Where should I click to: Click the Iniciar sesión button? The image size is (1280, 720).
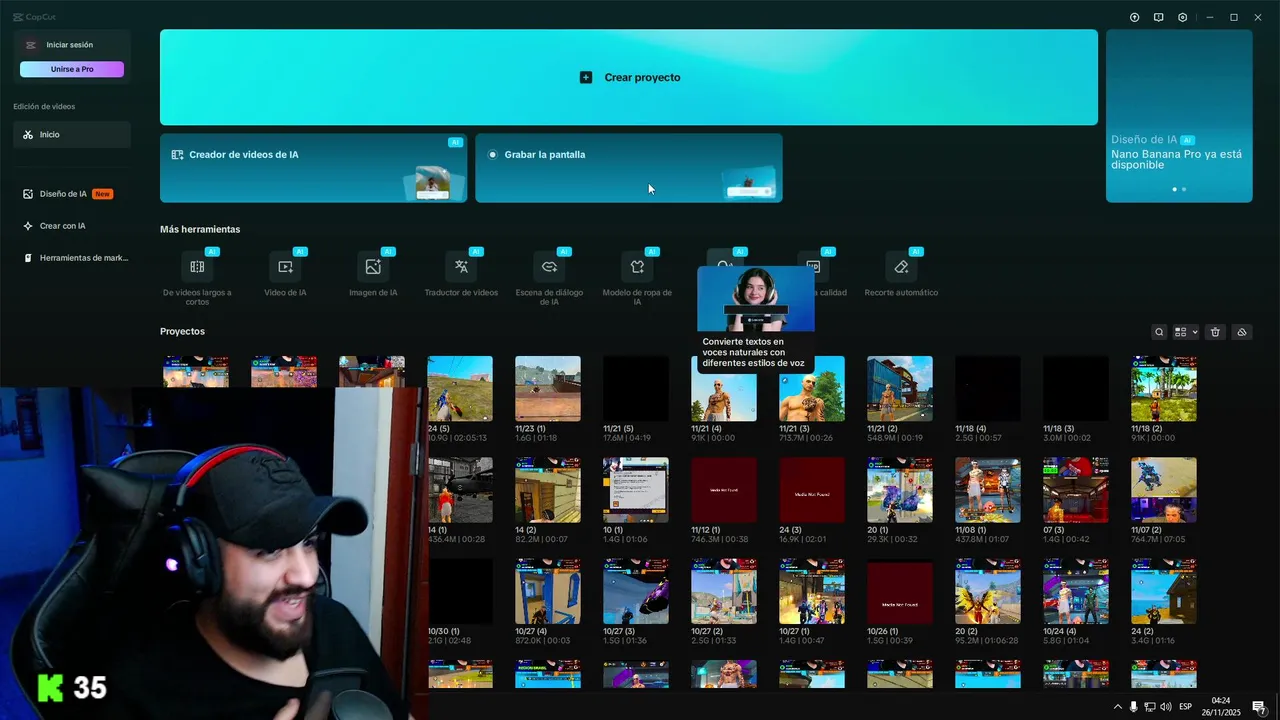[x=72, y=45]
